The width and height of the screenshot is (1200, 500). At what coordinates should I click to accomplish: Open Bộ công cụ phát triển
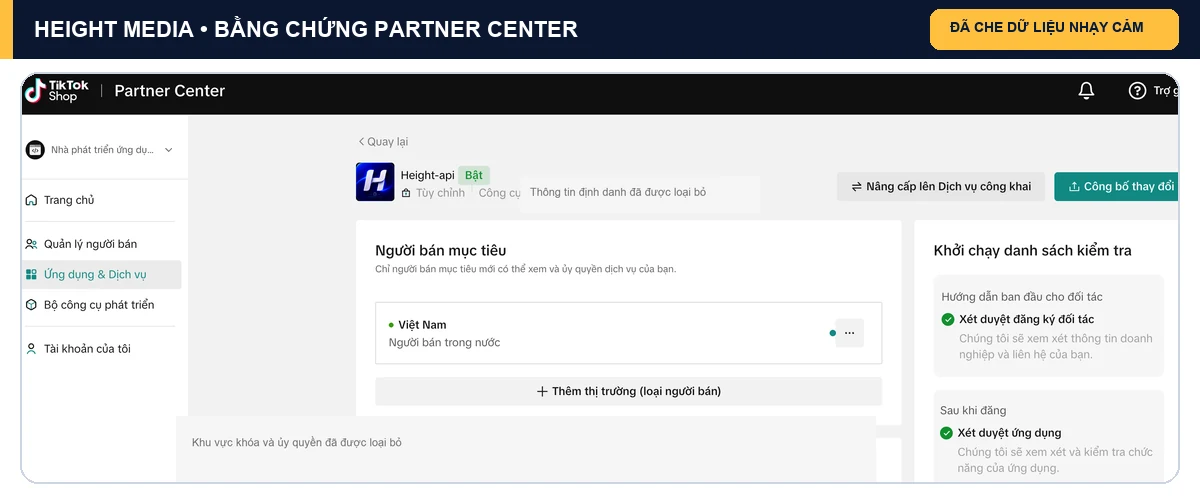pyautogui.click(x=98, y=305)
